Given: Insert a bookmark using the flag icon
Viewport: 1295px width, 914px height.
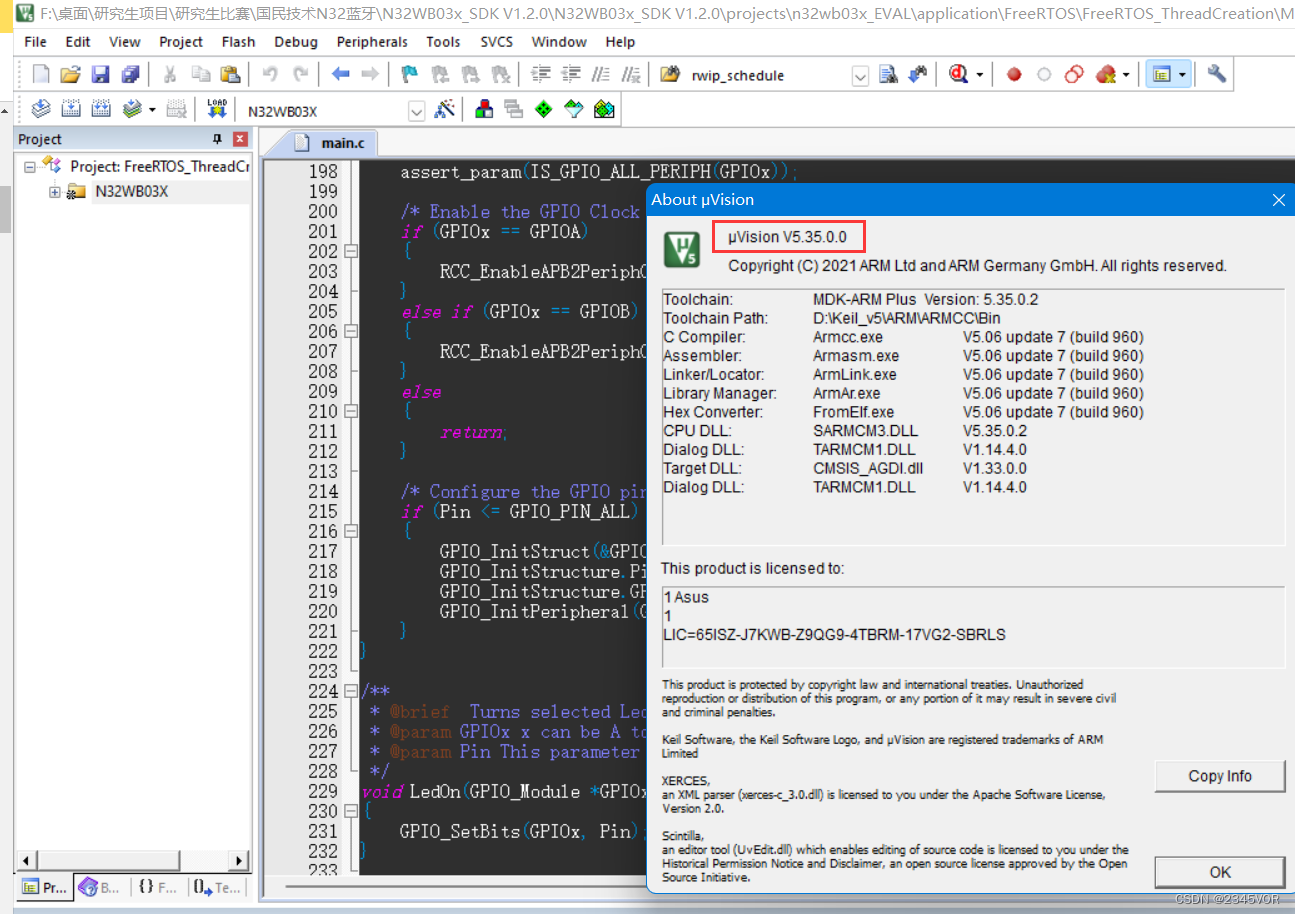Looking at the screenshot, I should pos(409,75).
